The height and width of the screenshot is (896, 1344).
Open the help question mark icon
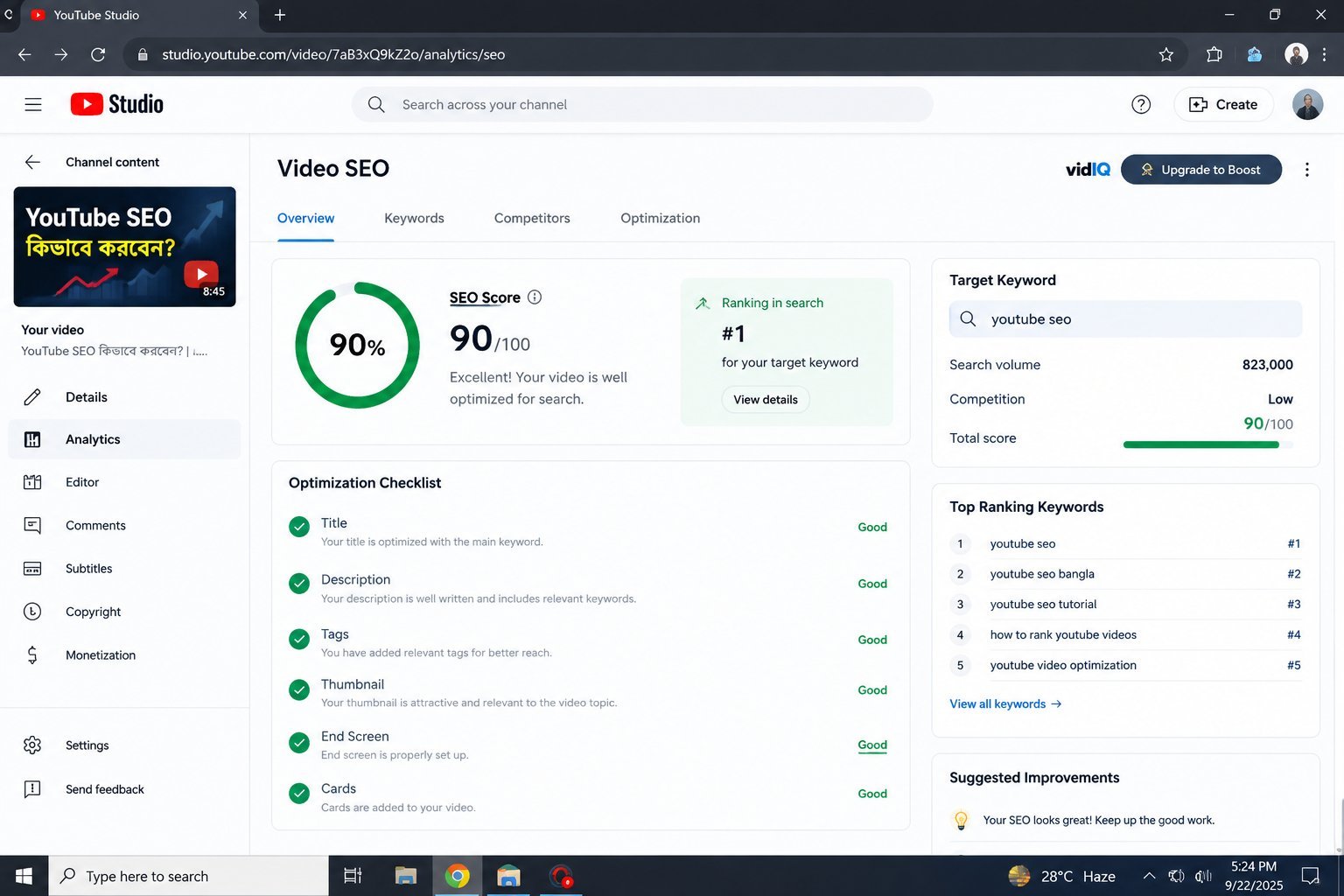point(1141,105)
